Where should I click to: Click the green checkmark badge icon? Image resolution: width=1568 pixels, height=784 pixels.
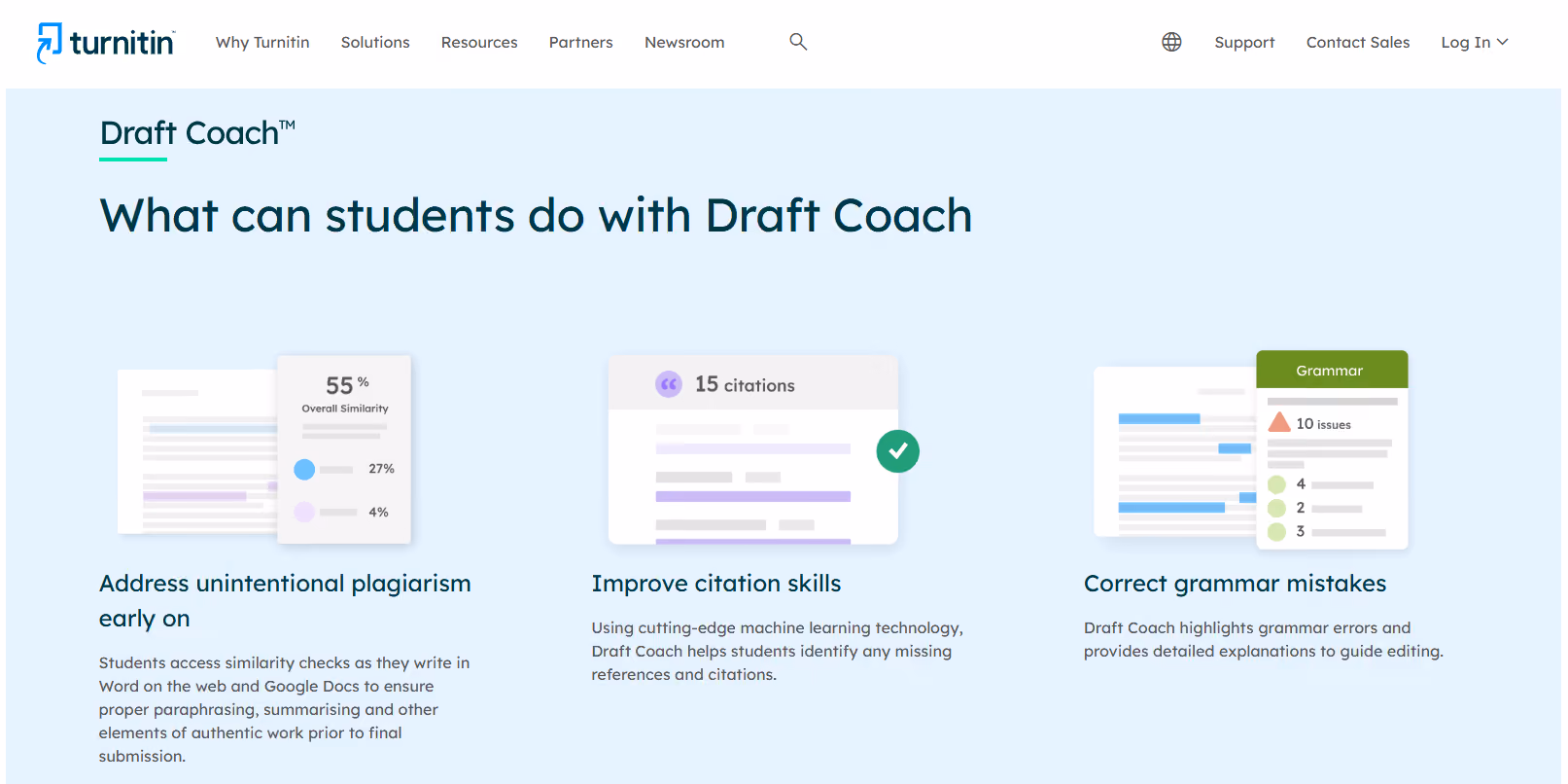click(898, 451)
